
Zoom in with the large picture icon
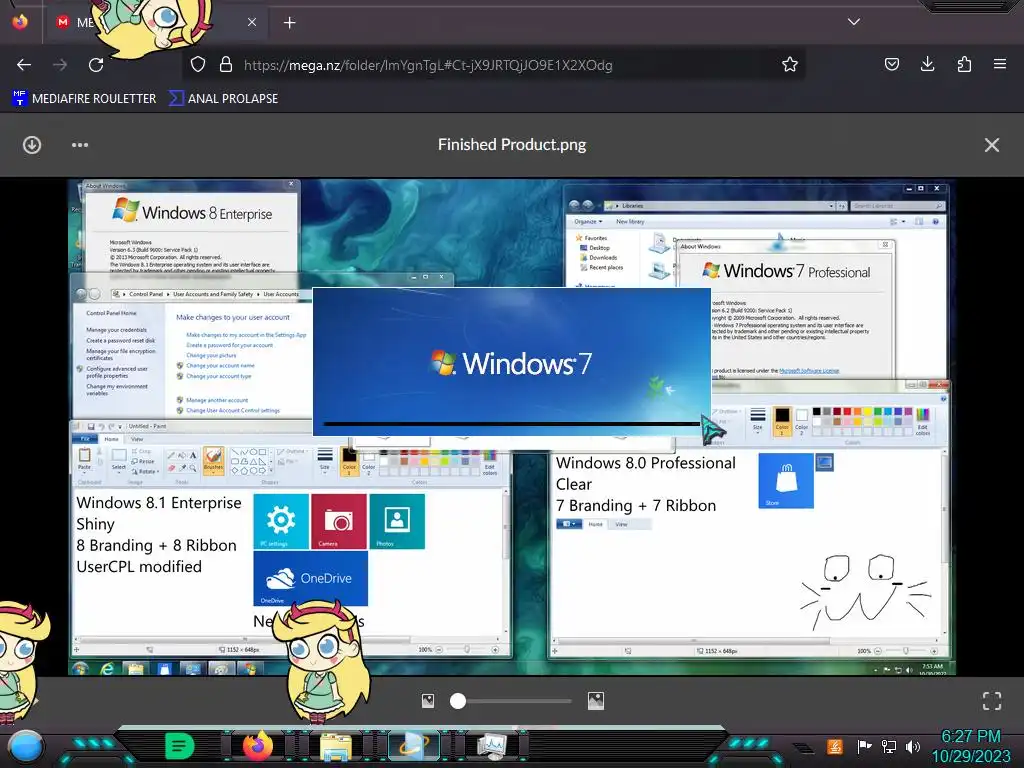(x=596, y=701)
